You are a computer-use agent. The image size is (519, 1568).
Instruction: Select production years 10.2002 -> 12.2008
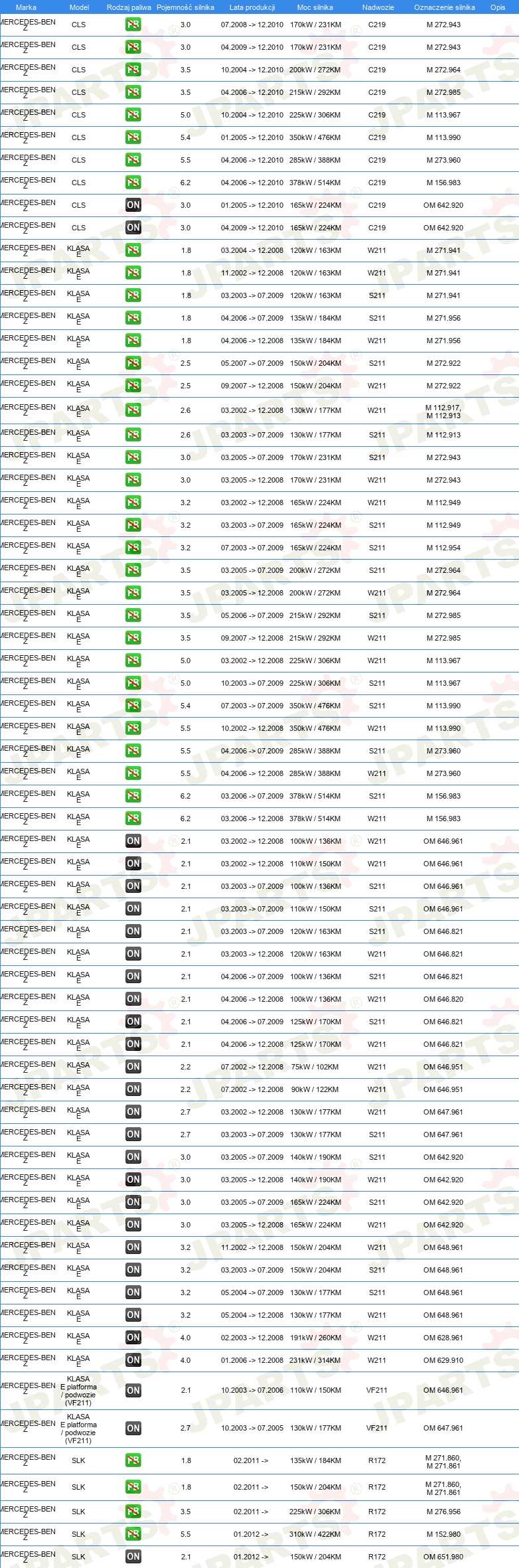click(252, 728)
